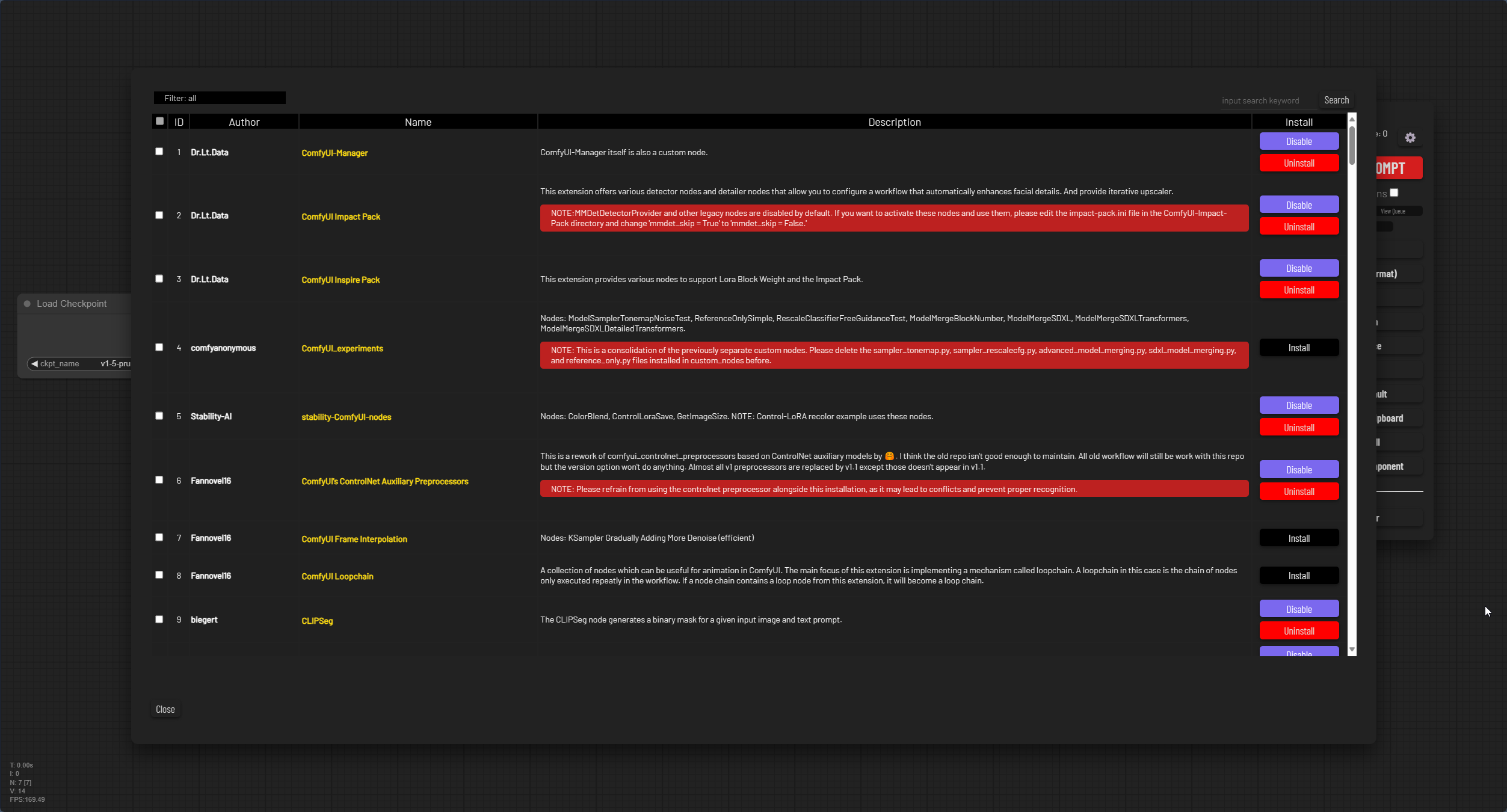The height and width of the screenshot is (812, 1507).
Task: Uninstall ComfyUI Inspire Pack
Action: [x=1299, y=290]
